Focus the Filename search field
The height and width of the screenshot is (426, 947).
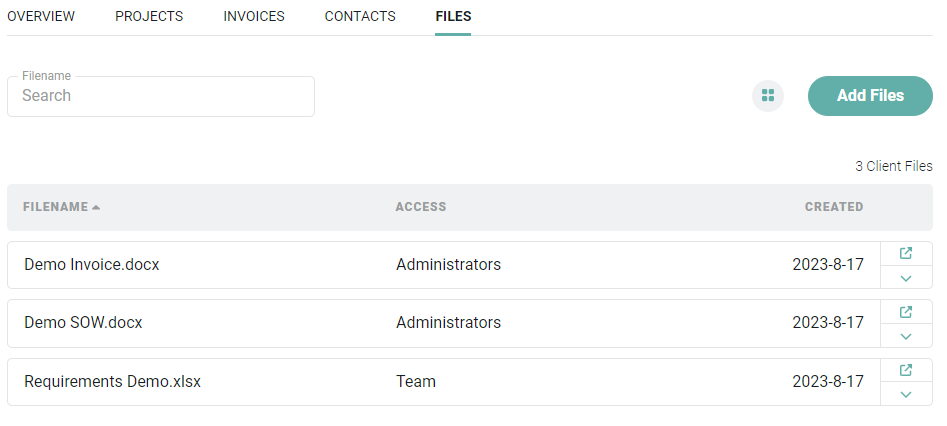coord(161,96)
